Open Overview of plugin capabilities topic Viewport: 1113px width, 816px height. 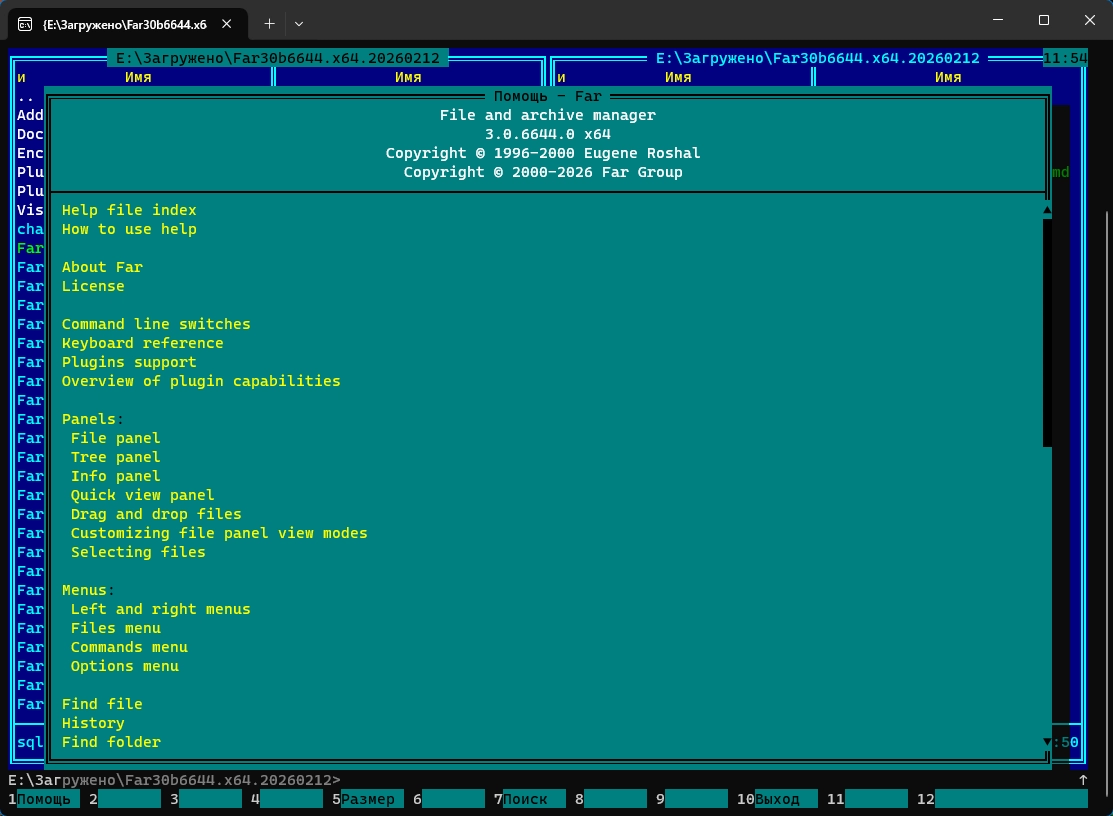tap(201, 381)
